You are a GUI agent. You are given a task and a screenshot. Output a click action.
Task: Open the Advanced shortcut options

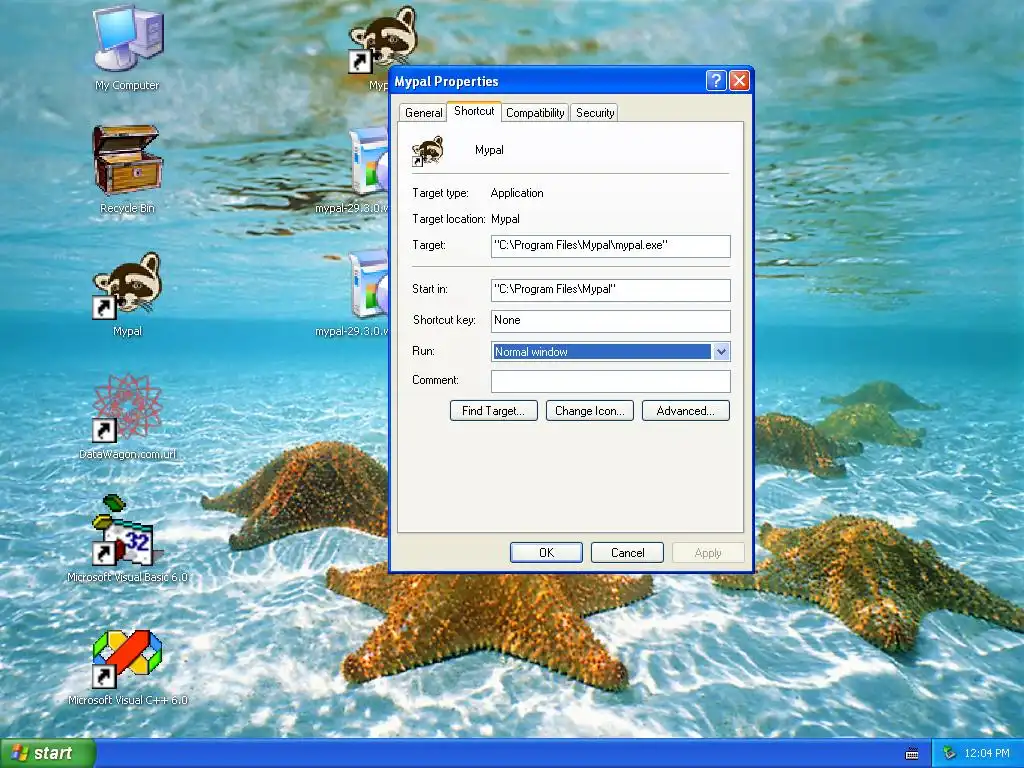click(x=686, y=411)
